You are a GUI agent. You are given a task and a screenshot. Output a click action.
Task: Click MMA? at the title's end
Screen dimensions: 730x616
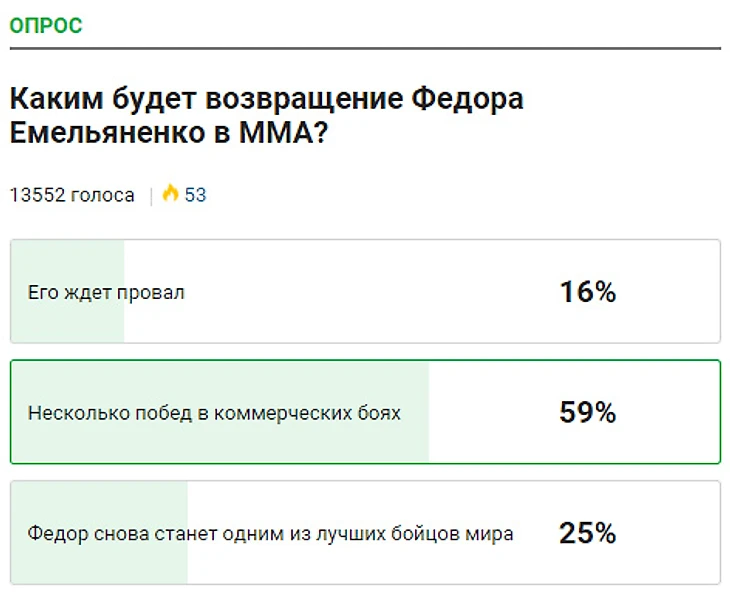[284, 133]
